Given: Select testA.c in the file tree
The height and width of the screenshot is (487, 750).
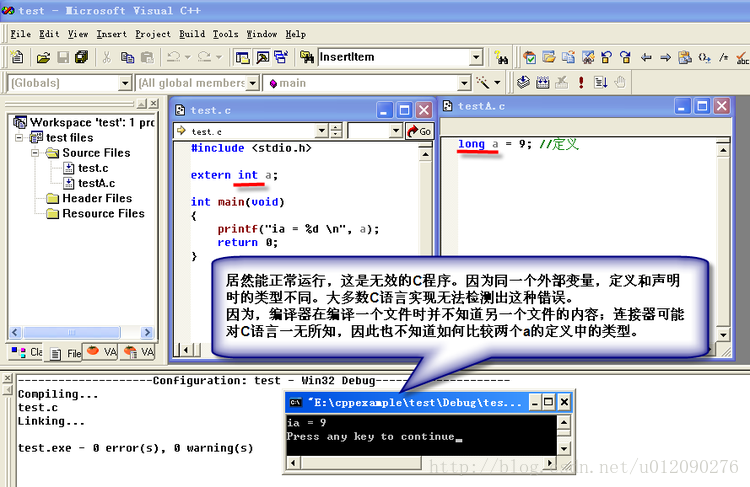Looking at the screenshot, I should point(97,183).
